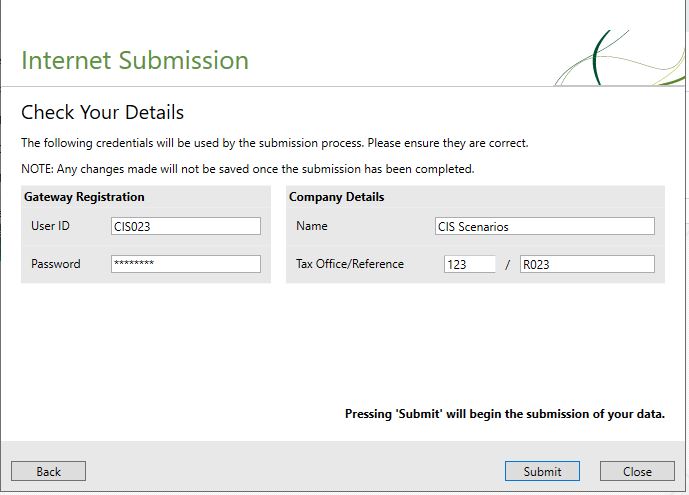
Task: Select the masked Password input field
Action: 186,264
